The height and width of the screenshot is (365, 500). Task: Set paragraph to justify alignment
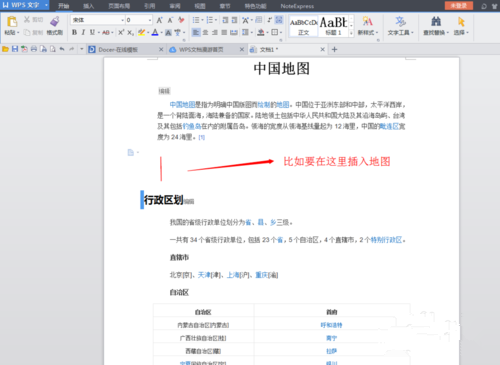pos(224,32)
